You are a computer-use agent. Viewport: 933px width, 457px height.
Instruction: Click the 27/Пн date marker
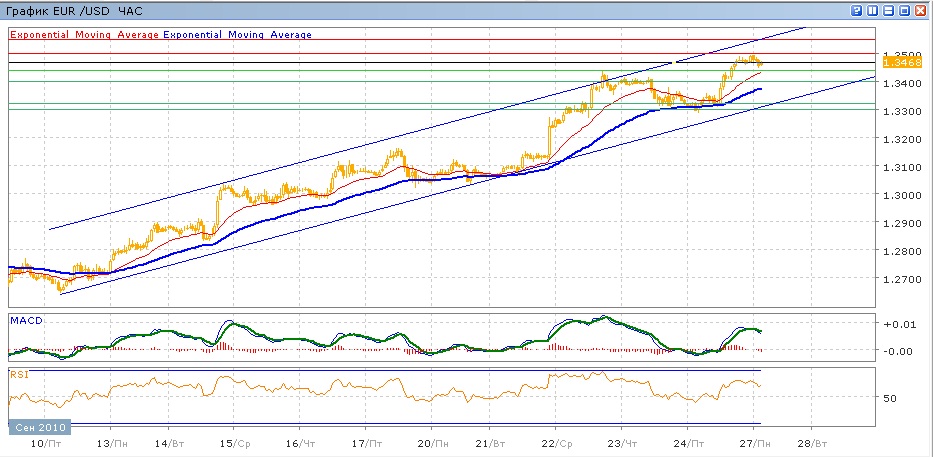pyautogui.click(x=757, y=441)
